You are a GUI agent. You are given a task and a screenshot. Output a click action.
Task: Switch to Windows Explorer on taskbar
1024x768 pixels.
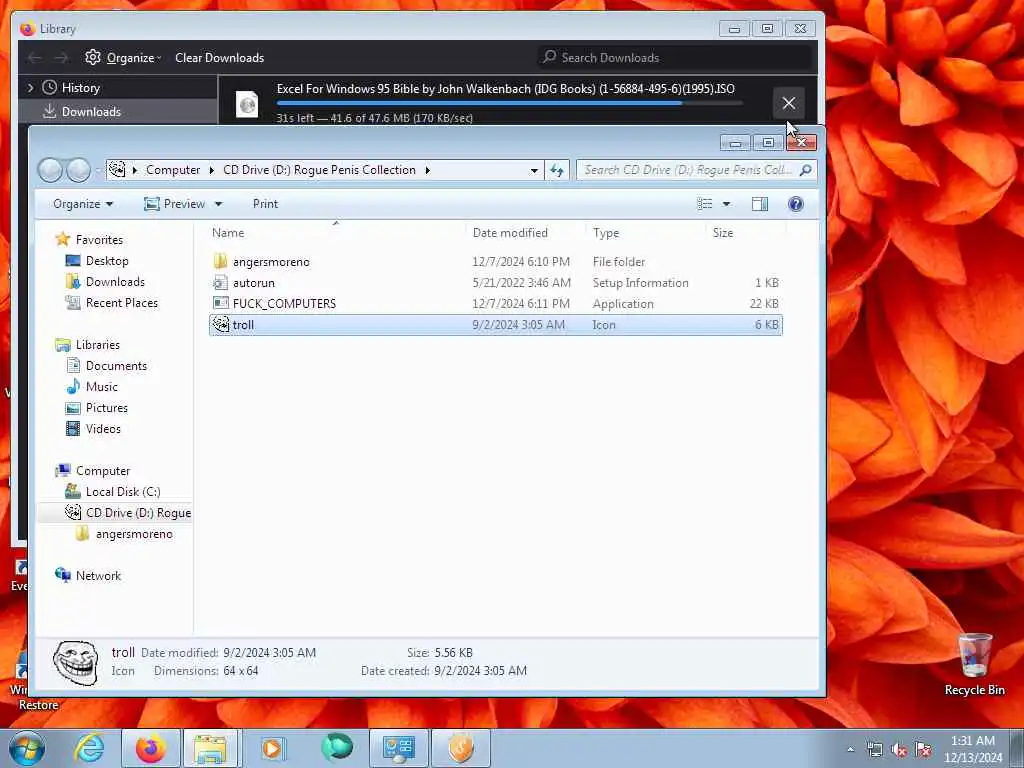tap(211, 748)
